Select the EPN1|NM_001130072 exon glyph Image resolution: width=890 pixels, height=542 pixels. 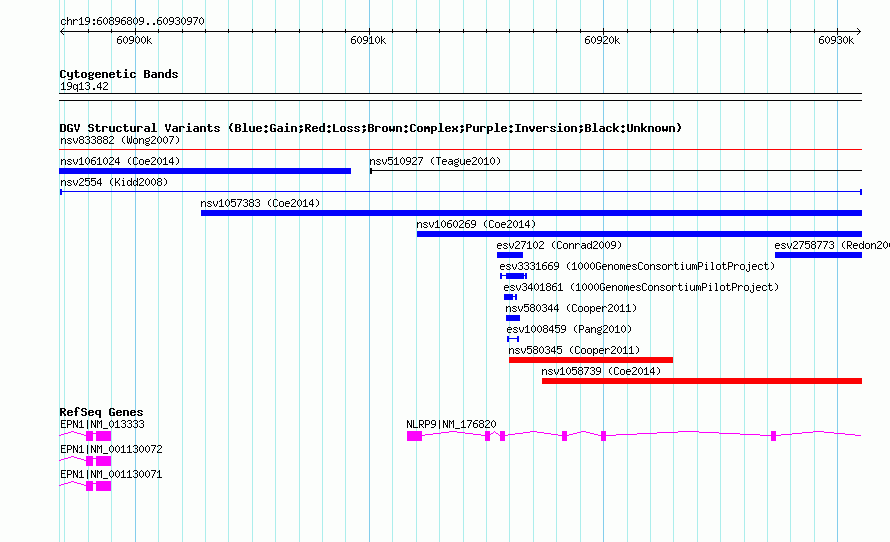[103, 461]
